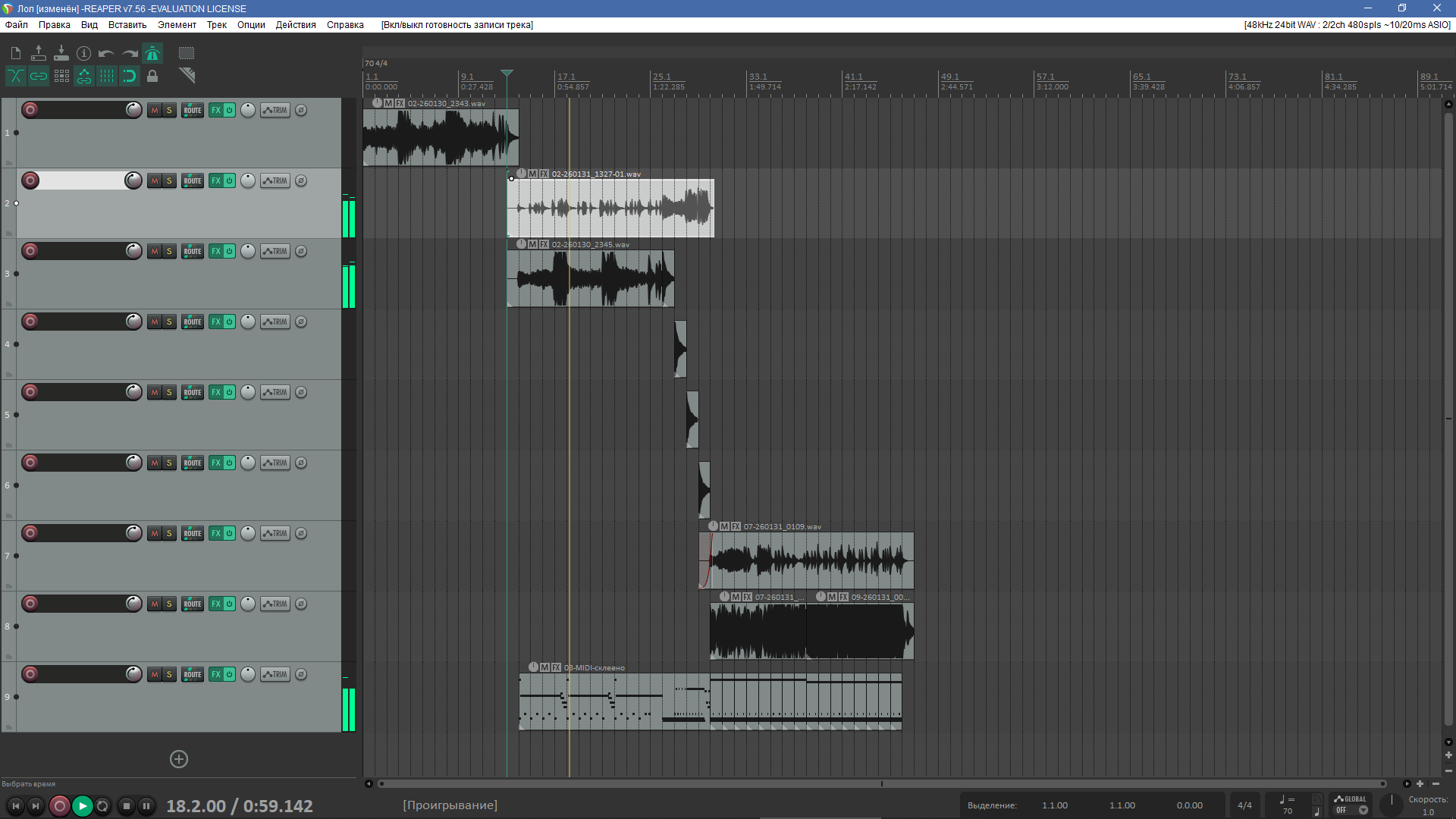Toggle the metronome button in toolbar
This screenshot has height=819, width=1456.
tap(152, 53)
